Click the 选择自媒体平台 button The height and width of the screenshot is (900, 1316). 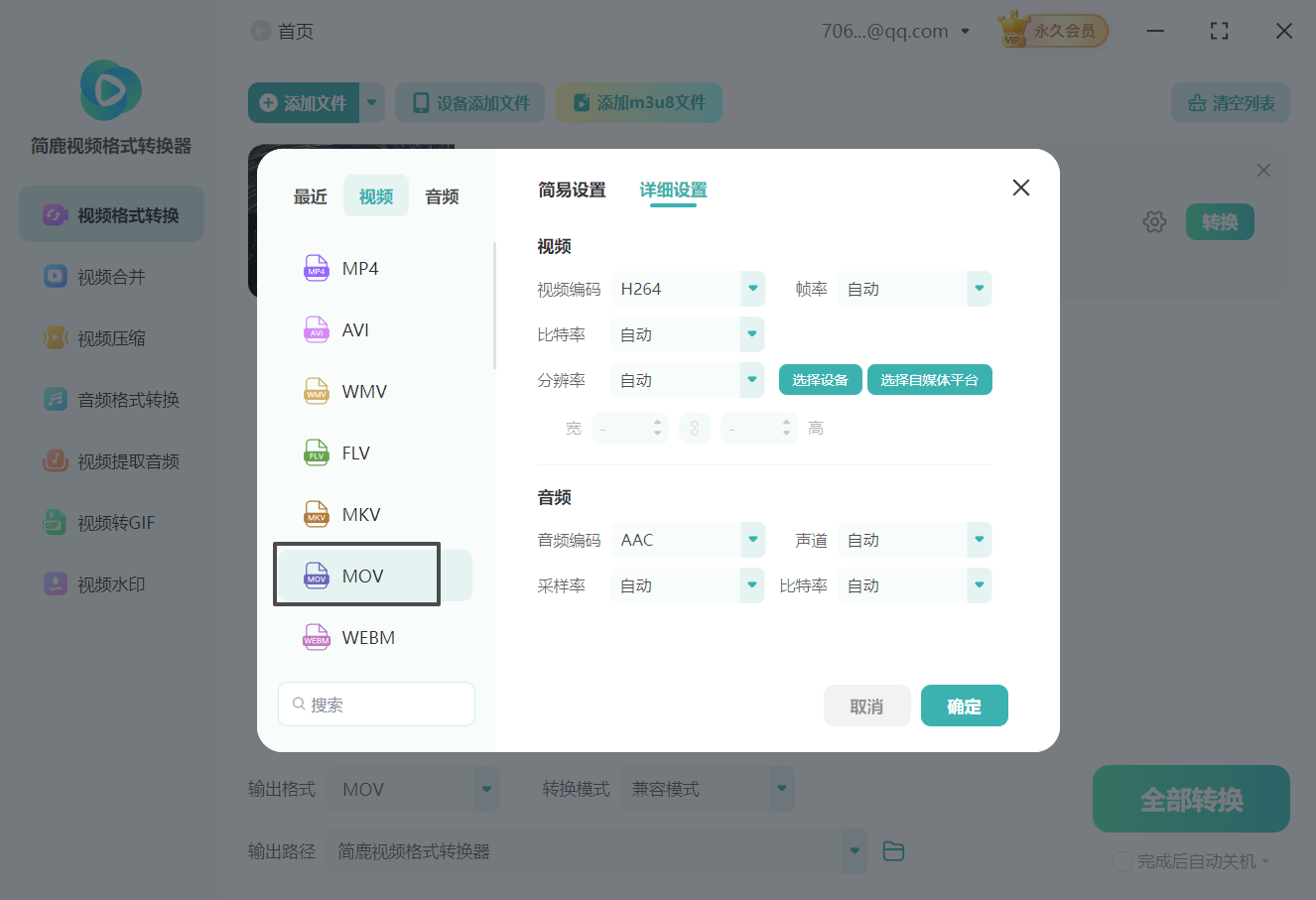tap(929, 379)
